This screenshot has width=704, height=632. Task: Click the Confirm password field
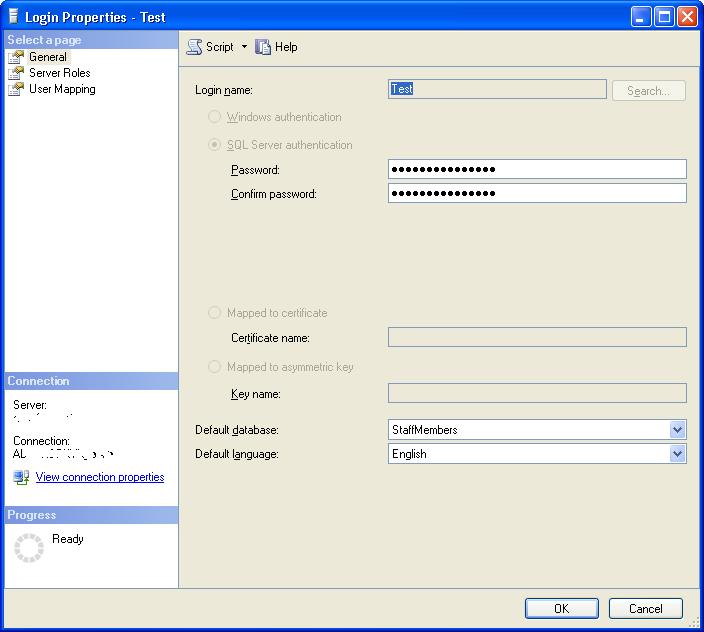click(537, 193)
